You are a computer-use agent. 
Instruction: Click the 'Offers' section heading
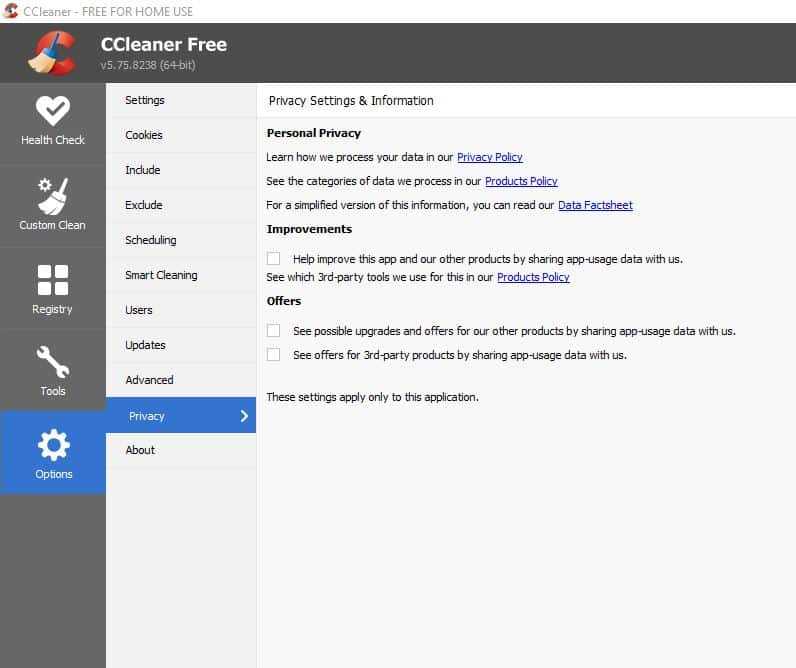[x=284, y=301]
